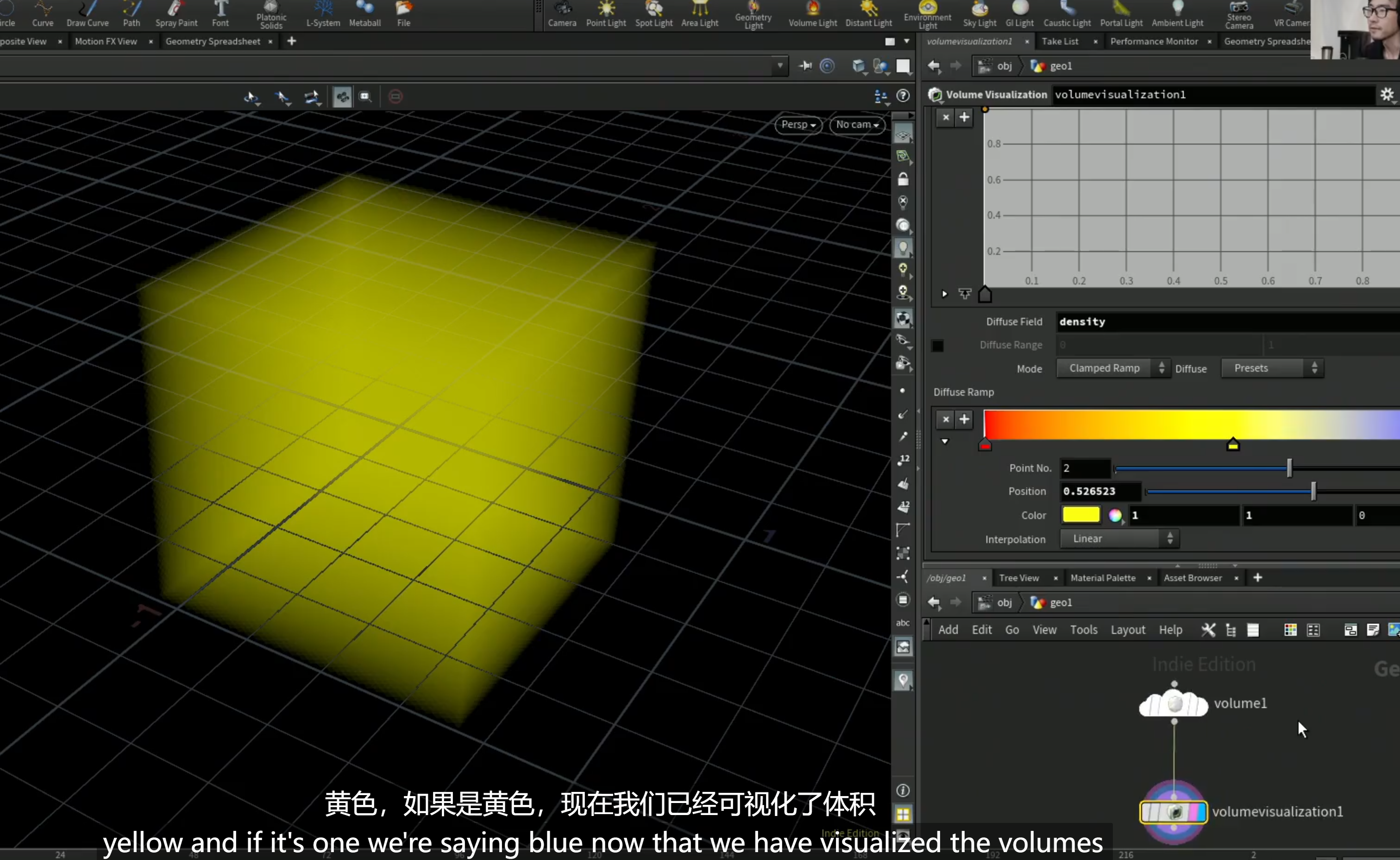Switch to the Tree View tab
The height and width of the screenshot is (860, 1400).
pos(1018,578)
